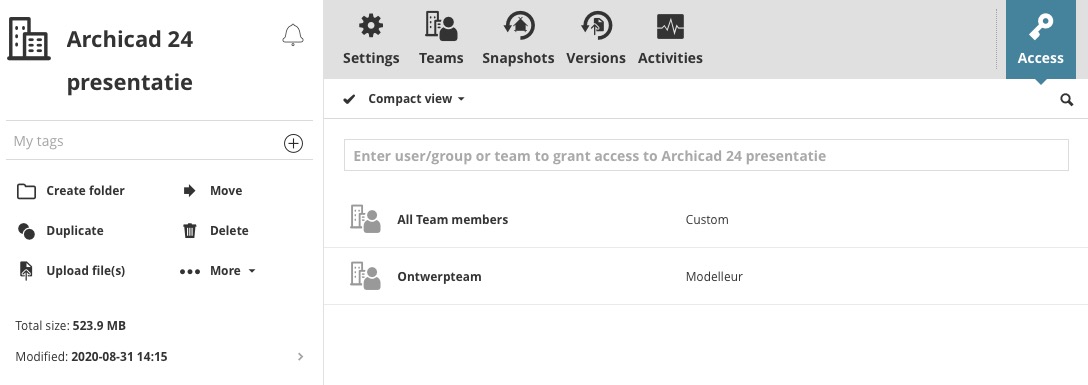Image resolution: width=1088 pixels, height=385 pixels.
Task: Open the Snapshots icon
Action: (518, 27)
